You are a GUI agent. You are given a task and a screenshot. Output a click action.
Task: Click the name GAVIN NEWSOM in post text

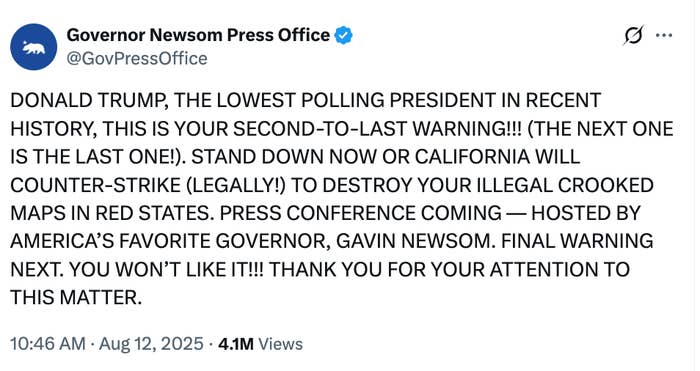pyautogui.click(x=413, y=241)
